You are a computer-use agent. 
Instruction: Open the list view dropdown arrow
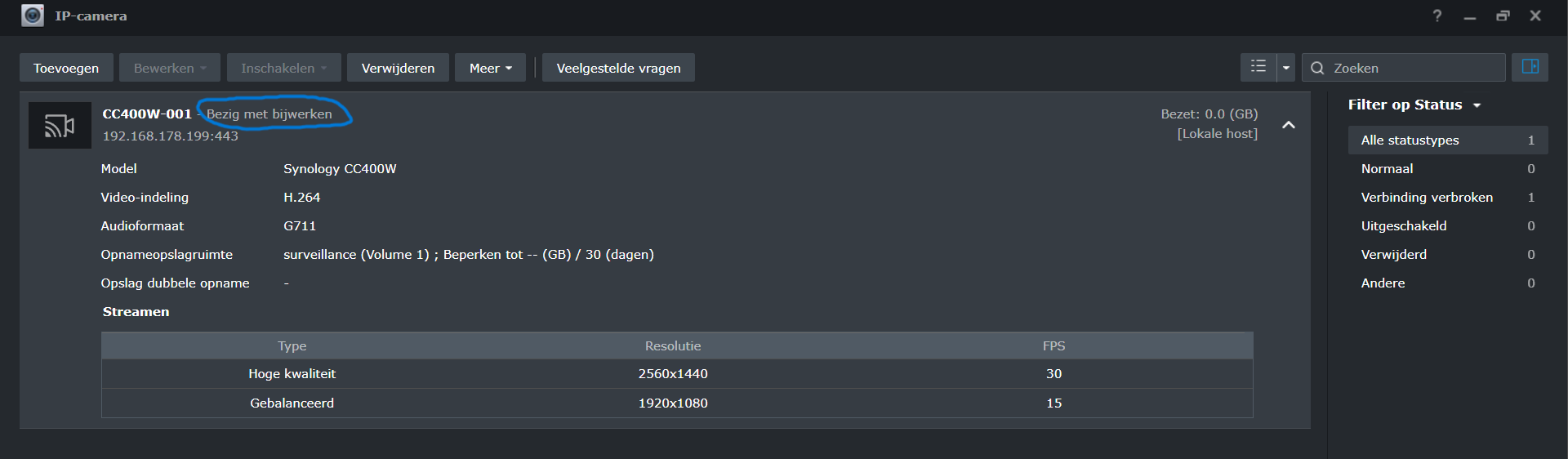[1286, 67]
